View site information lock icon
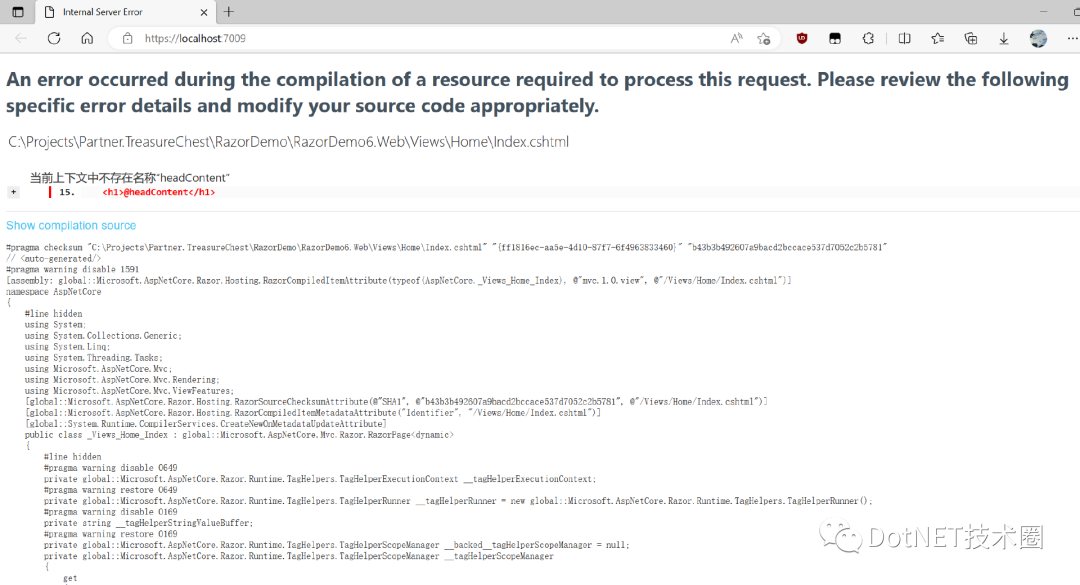Screen dimensions: 1080x585 tap(127, 39)
